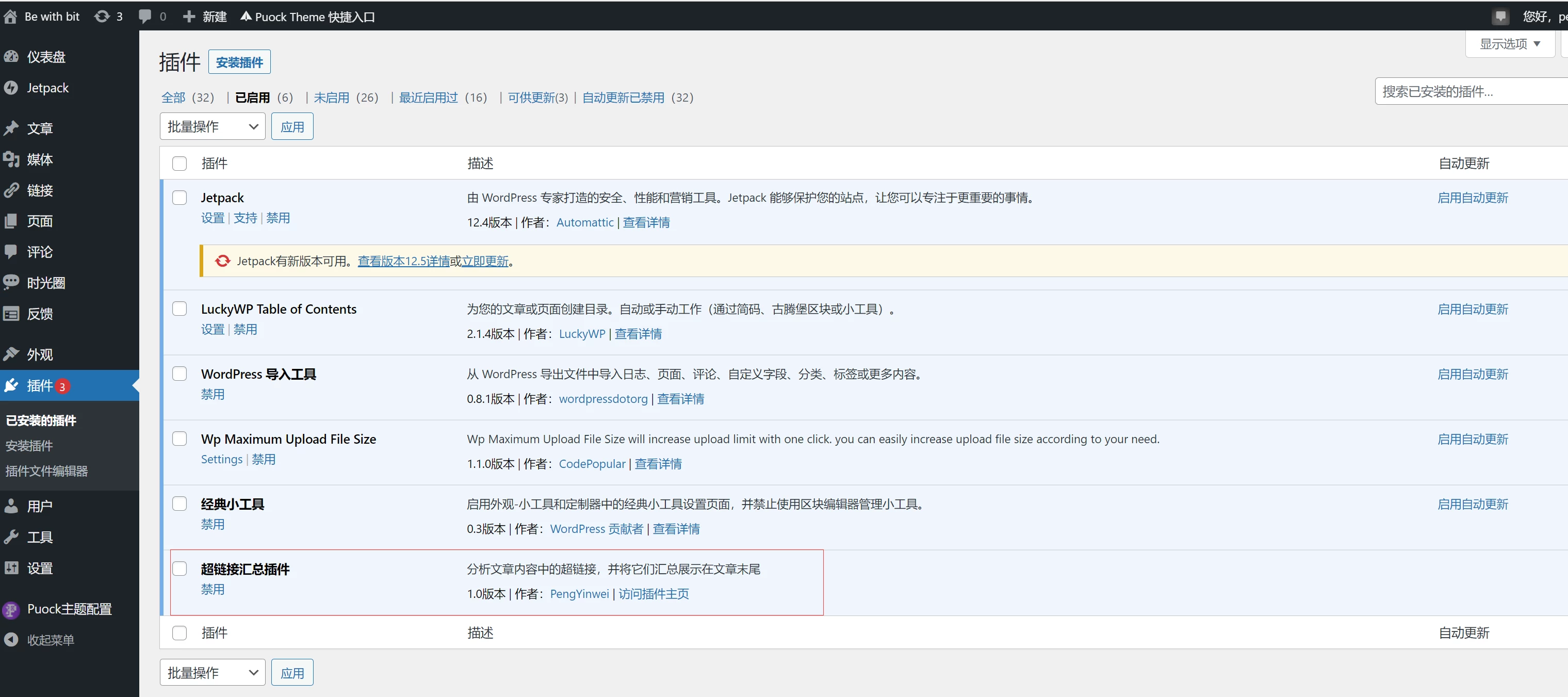Click the top 应用 button
The height and width of the screenshot is (697, 1568).
[x=292, y=126]
